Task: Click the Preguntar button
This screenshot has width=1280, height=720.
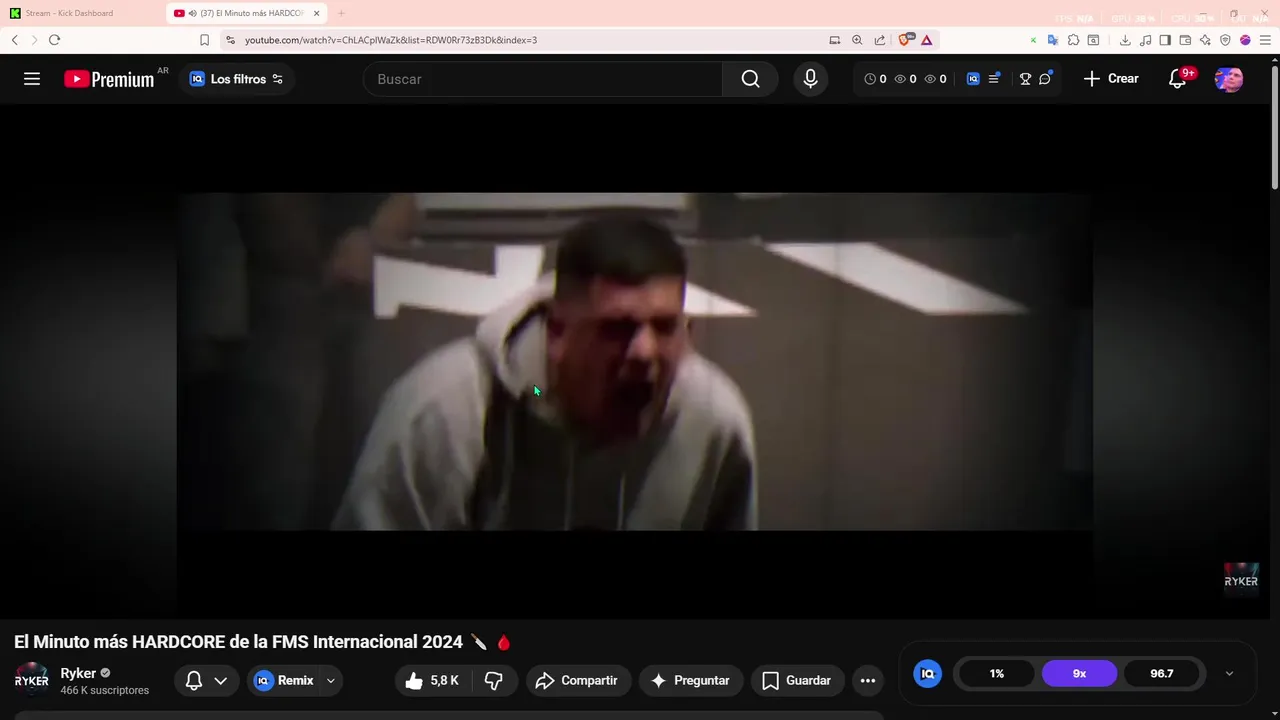Action: 691,680
